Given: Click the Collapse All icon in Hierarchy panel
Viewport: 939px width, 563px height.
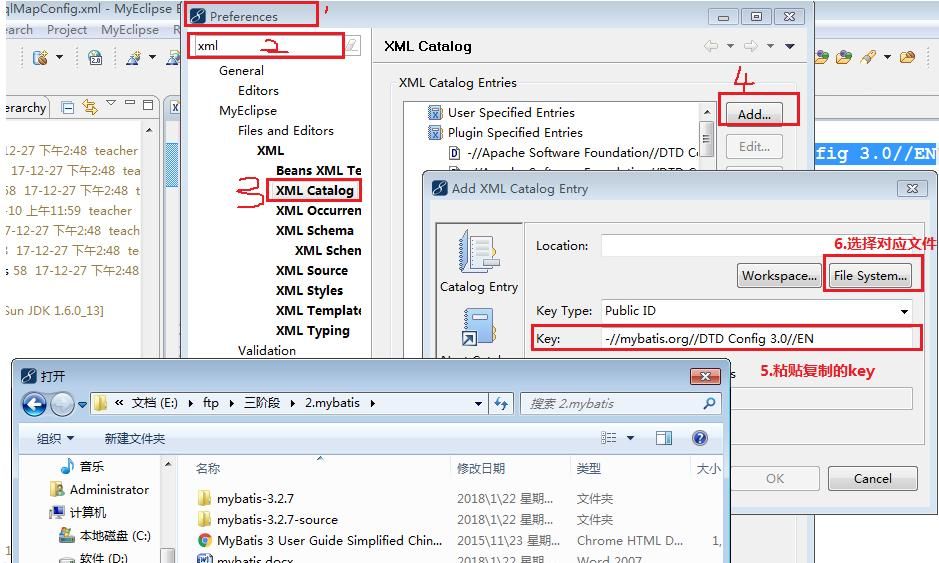Looking at the screenshot, I should click(x=68, y=107).
